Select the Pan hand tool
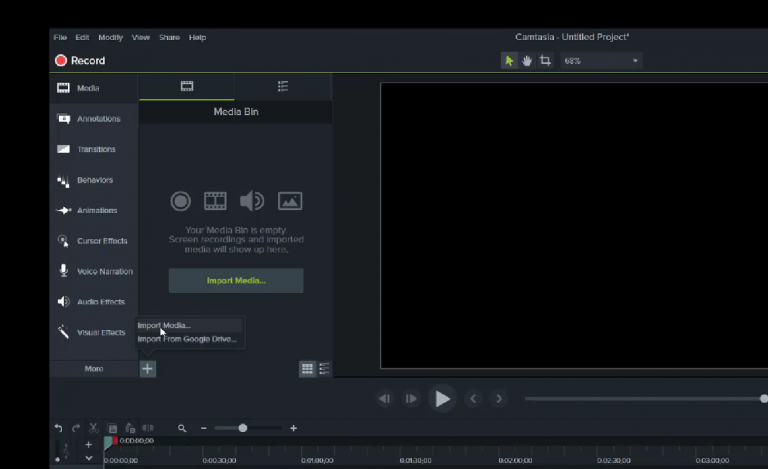This screenshot has height=469, width=768. [x=527, y=61]
